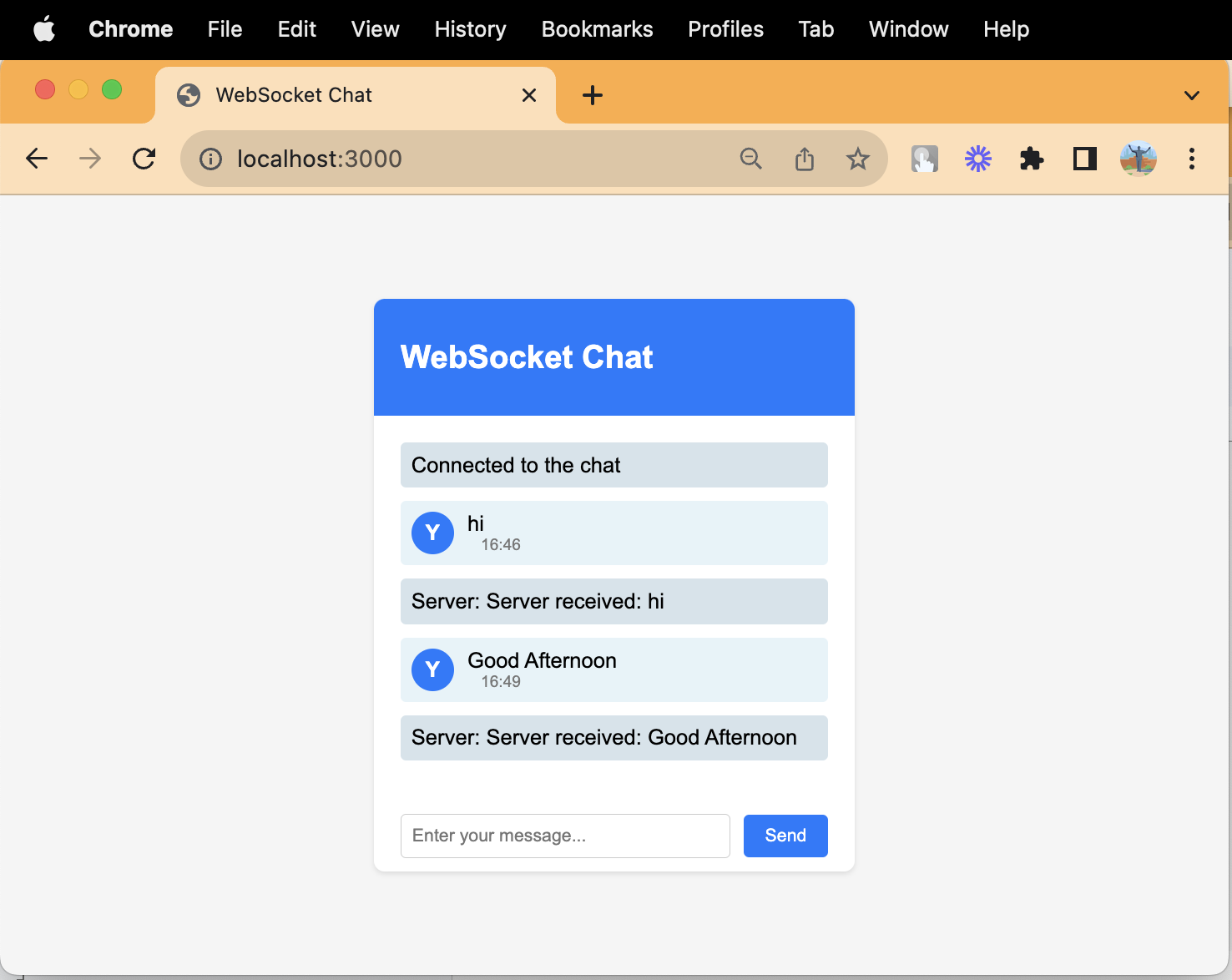1232x980 pixels.
Task: Click the red close window button
Action: (x=45, y=89)
